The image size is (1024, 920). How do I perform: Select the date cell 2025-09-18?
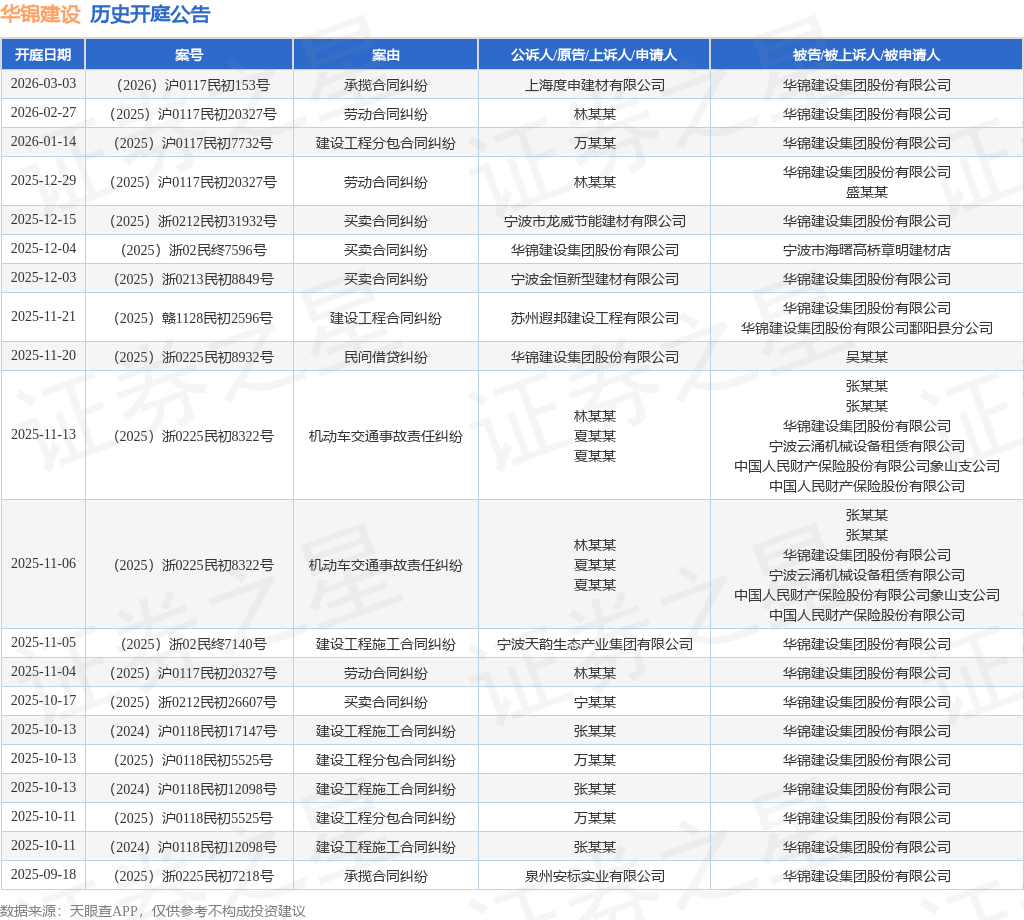pyautogui.click(x=43, y=874)
